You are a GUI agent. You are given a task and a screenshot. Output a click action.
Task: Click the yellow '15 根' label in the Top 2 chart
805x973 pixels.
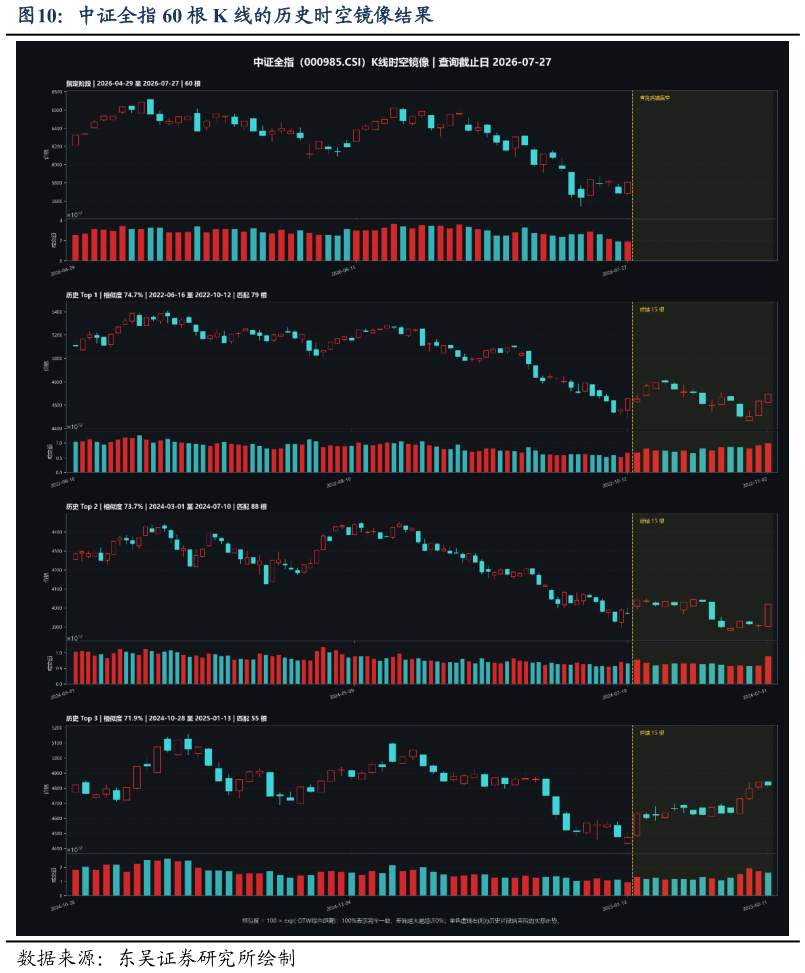point(652,521)
